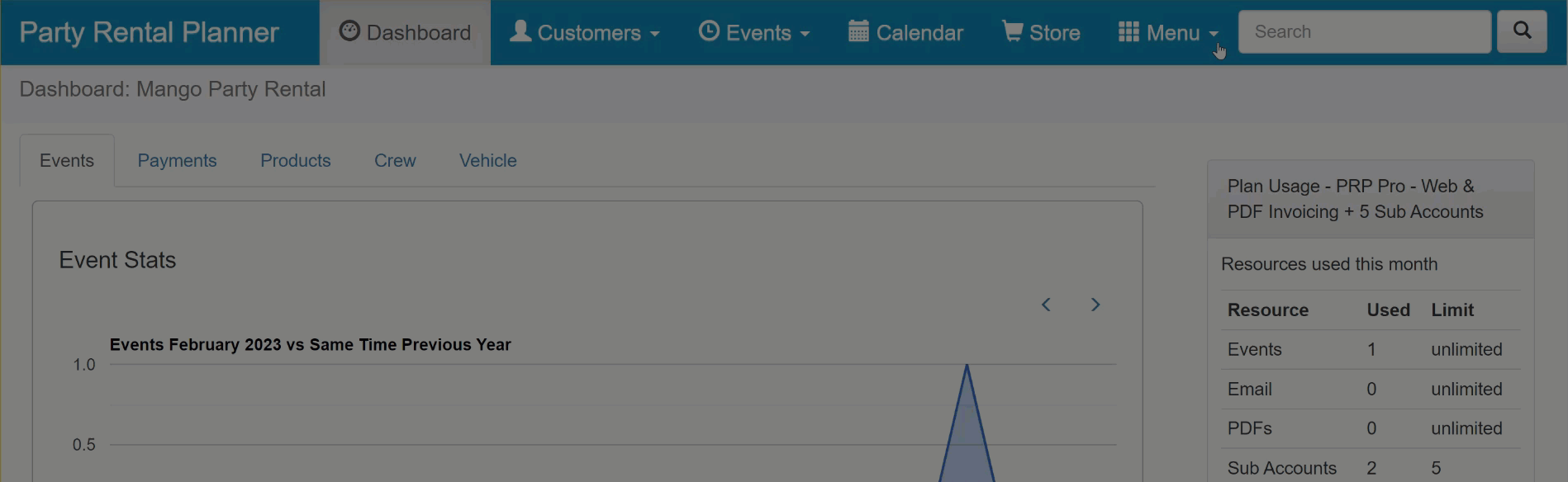1568x482 pixels.
Task: Click the Calendar icon in navbar
Action: click(858, 31)
